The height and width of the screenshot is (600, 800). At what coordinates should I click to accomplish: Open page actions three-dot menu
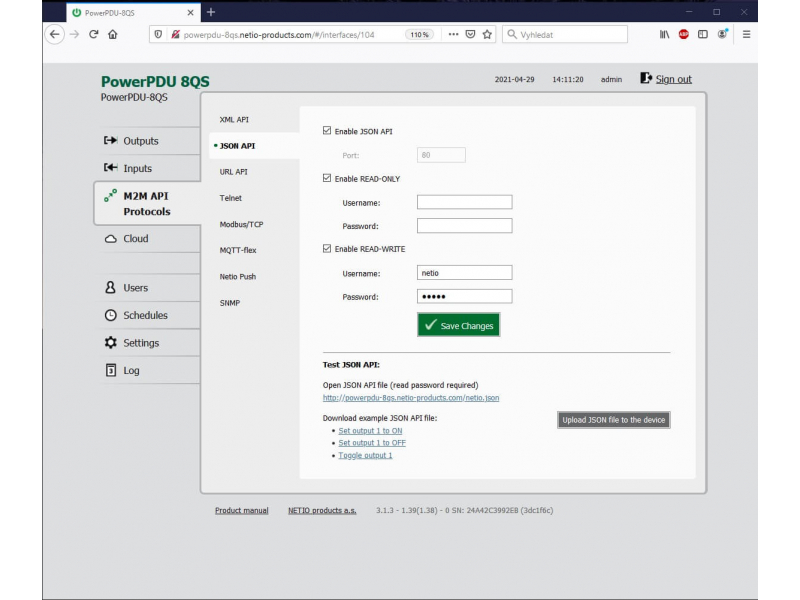pos(453,34)
